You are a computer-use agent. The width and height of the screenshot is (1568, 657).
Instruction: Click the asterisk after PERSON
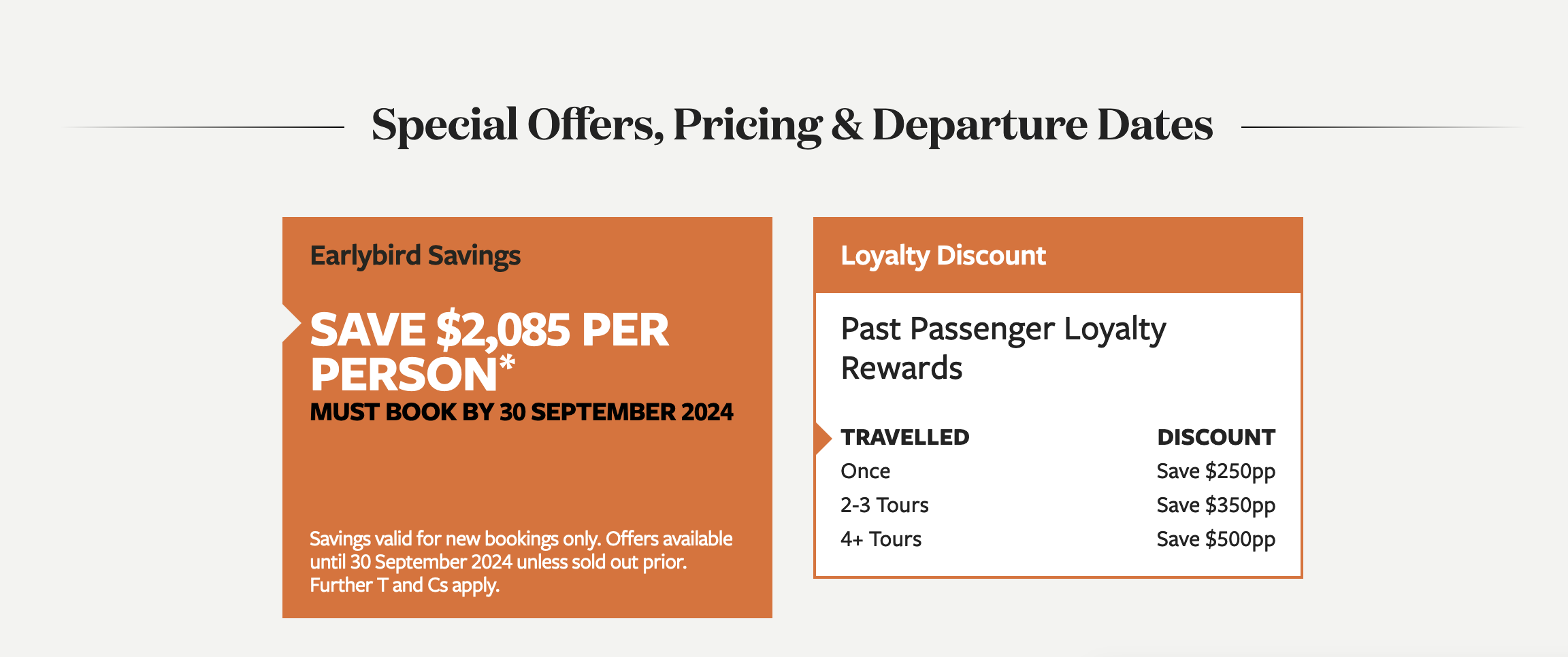[507, 366]
